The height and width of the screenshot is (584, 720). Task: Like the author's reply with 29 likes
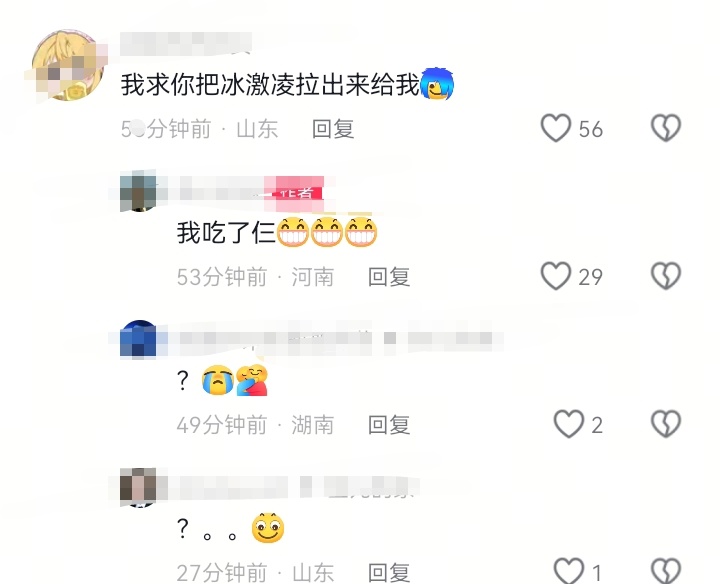(x=556, y=276)
